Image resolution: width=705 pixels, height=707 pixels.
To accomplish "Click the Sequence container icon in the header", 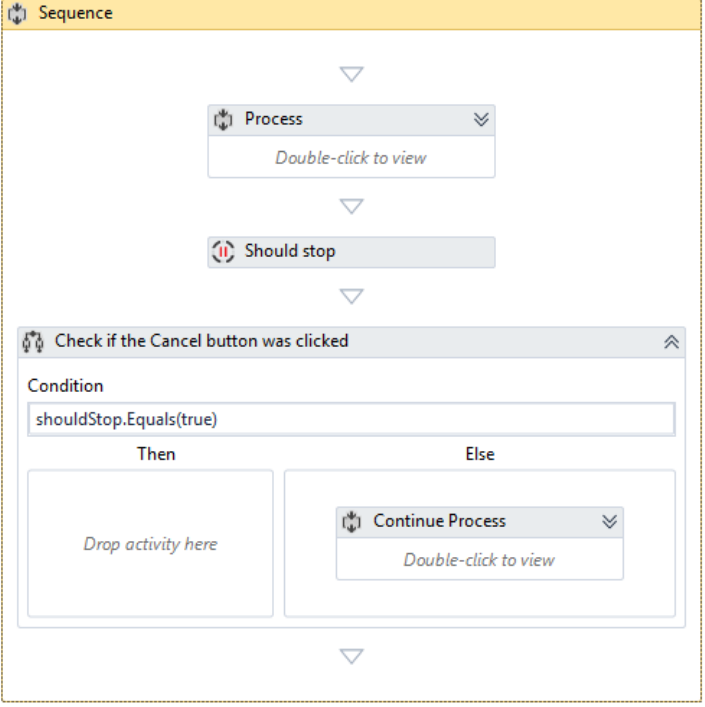I will pyautogui.click(x=17, y=14).
